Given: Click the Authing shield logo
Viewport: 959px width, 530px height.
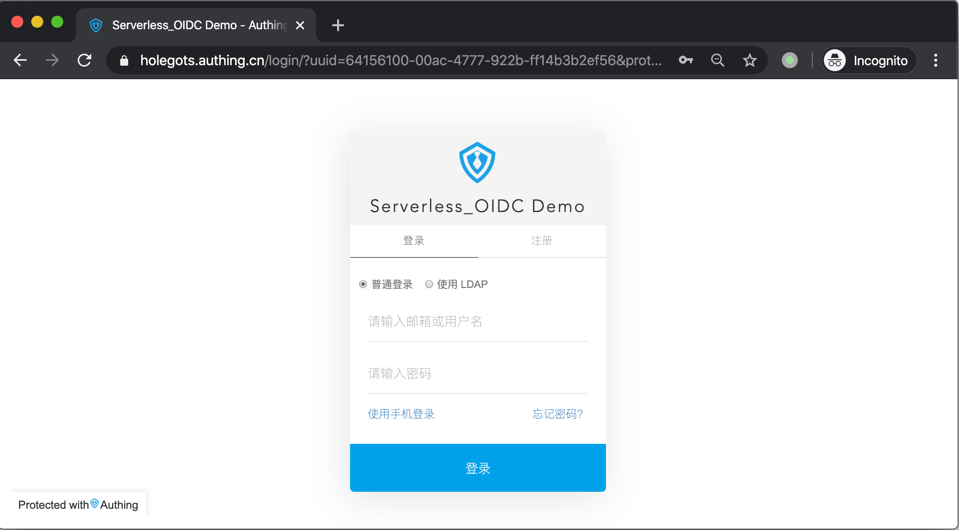Looking at the screenshot, I should tap(477, 162).
